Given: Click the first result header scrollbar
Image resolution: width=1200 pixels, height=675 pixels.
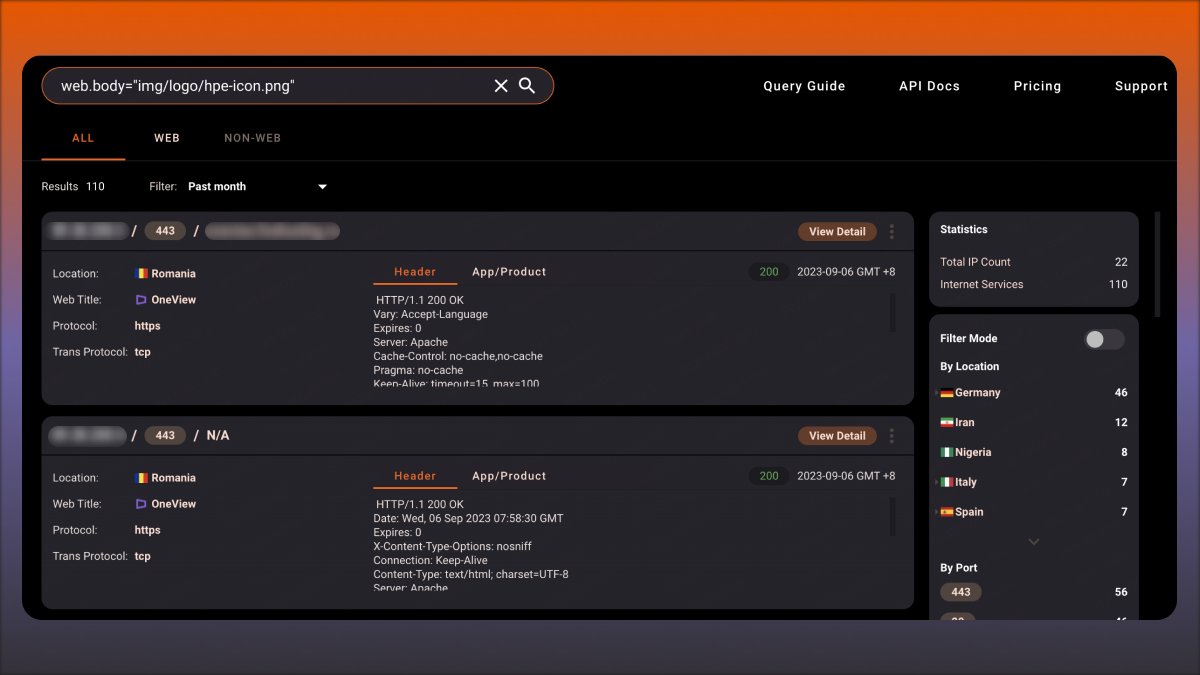Looking at the screenshot, I should 892,312.
